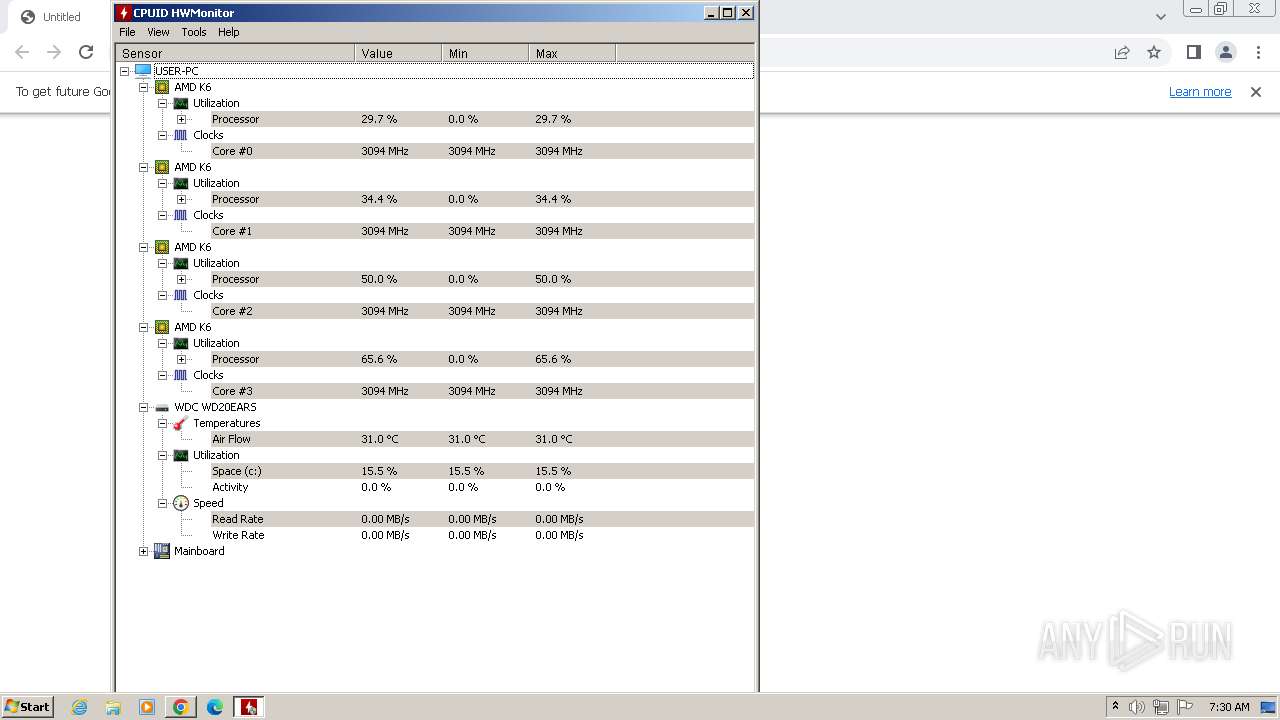1280x720 pixels.
Task: Collapse the first AMD K6 node
Action: click(143, 87)
